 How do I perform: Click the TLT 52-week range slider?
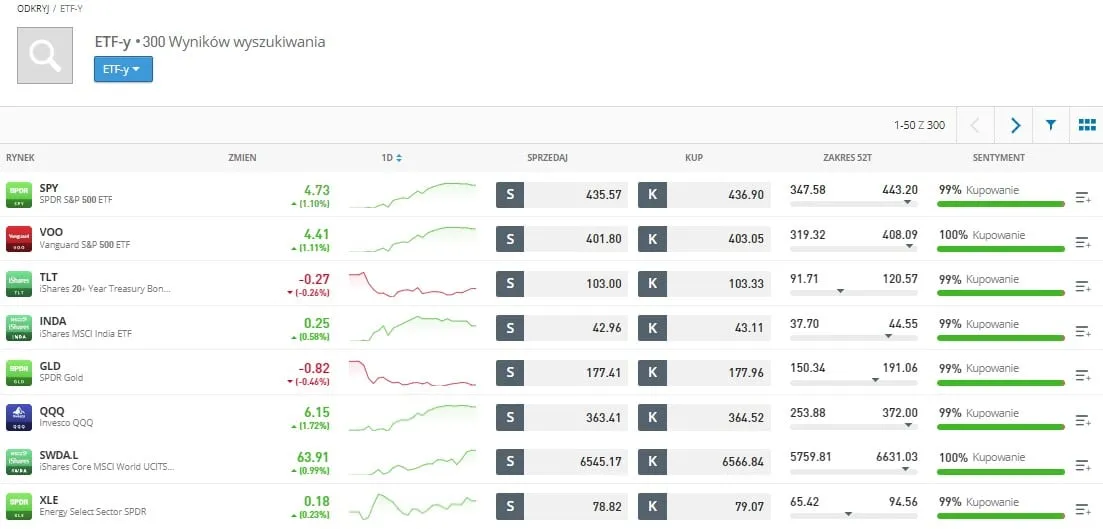point(854,292)
